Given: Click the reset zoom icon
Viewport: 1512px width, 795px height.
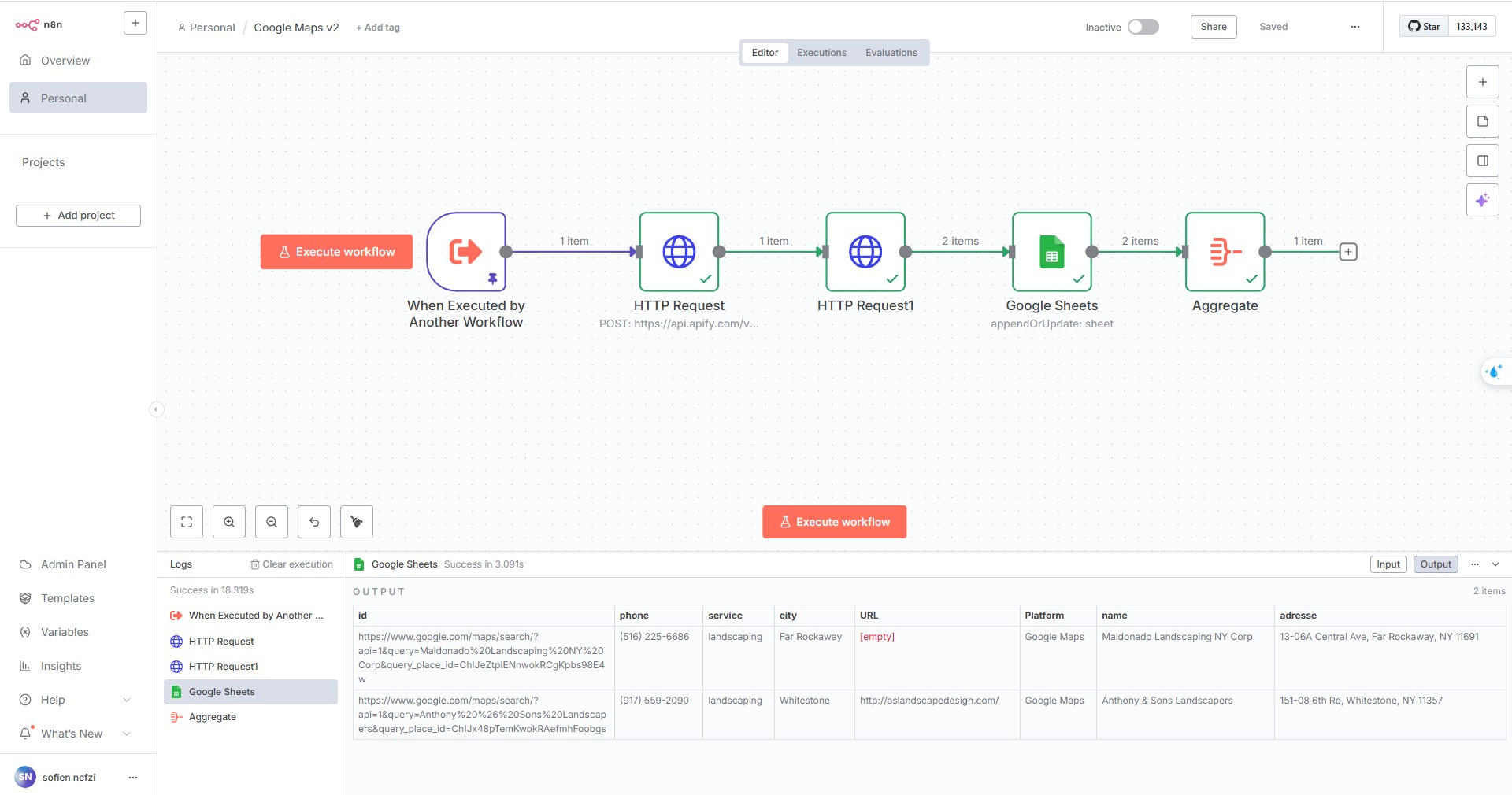Looking at the screenshot, I should 314,522.
